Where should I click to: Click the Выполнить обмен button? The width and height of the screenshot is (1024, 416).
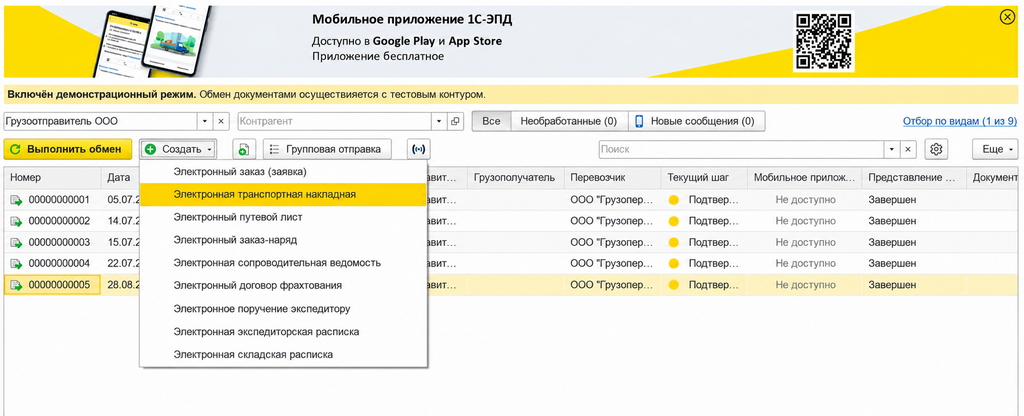click(67, 150)
